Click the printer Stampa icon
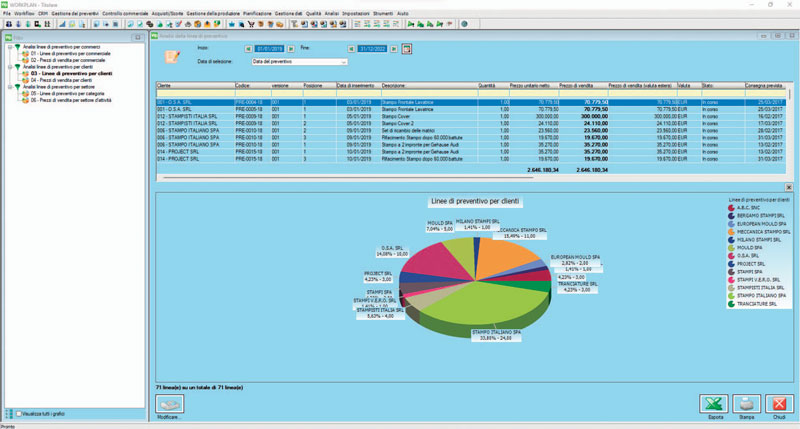Image resolution: width=800 pixels, height=429 pixels. pos(746,403)
